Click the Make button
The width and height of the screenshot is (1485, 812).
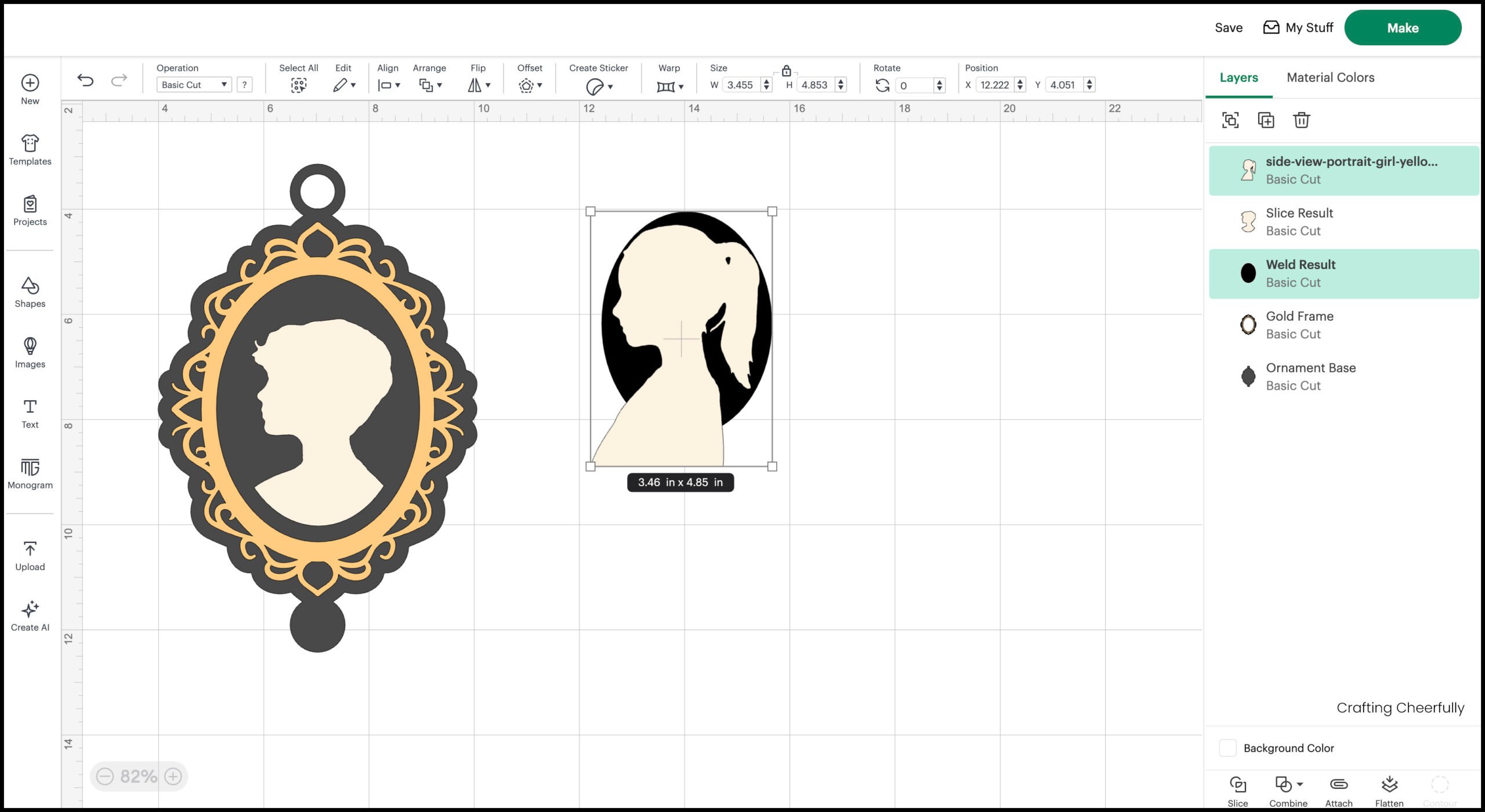pyautogui.click(x=1403, y=27)
